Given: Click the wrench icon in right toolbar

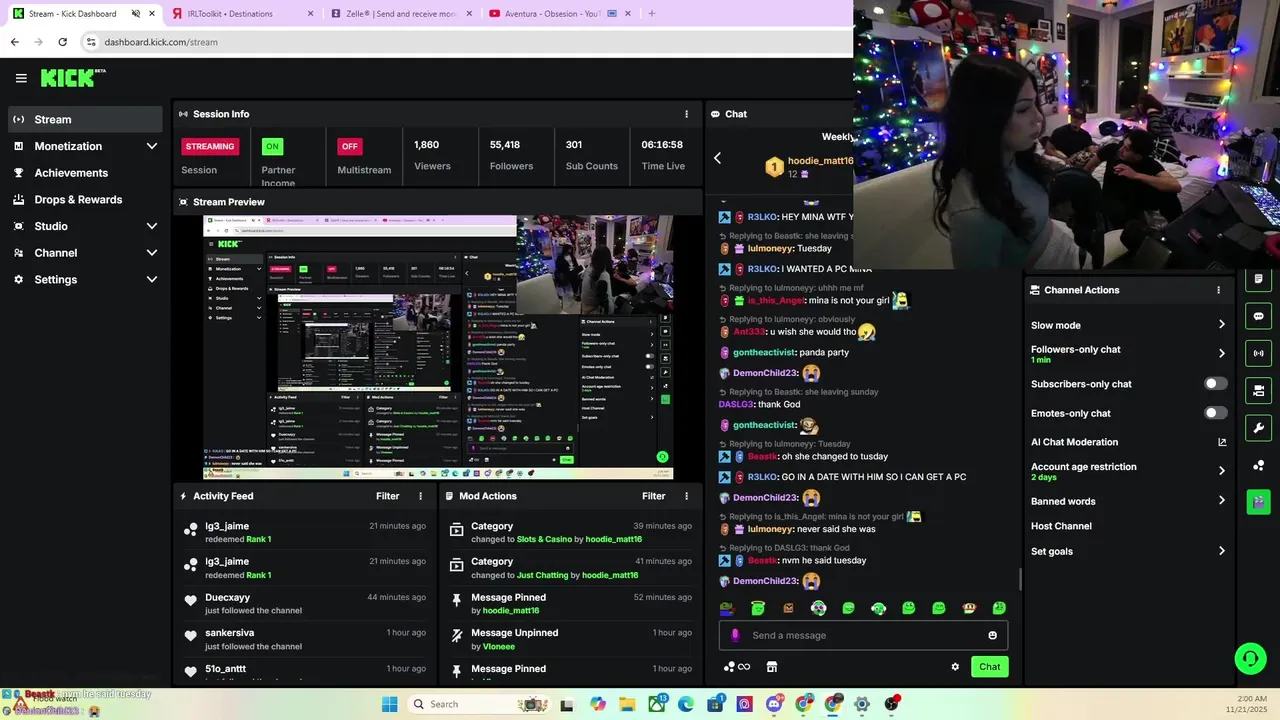Looking at the screenshot, I should tap(1258, 428).
